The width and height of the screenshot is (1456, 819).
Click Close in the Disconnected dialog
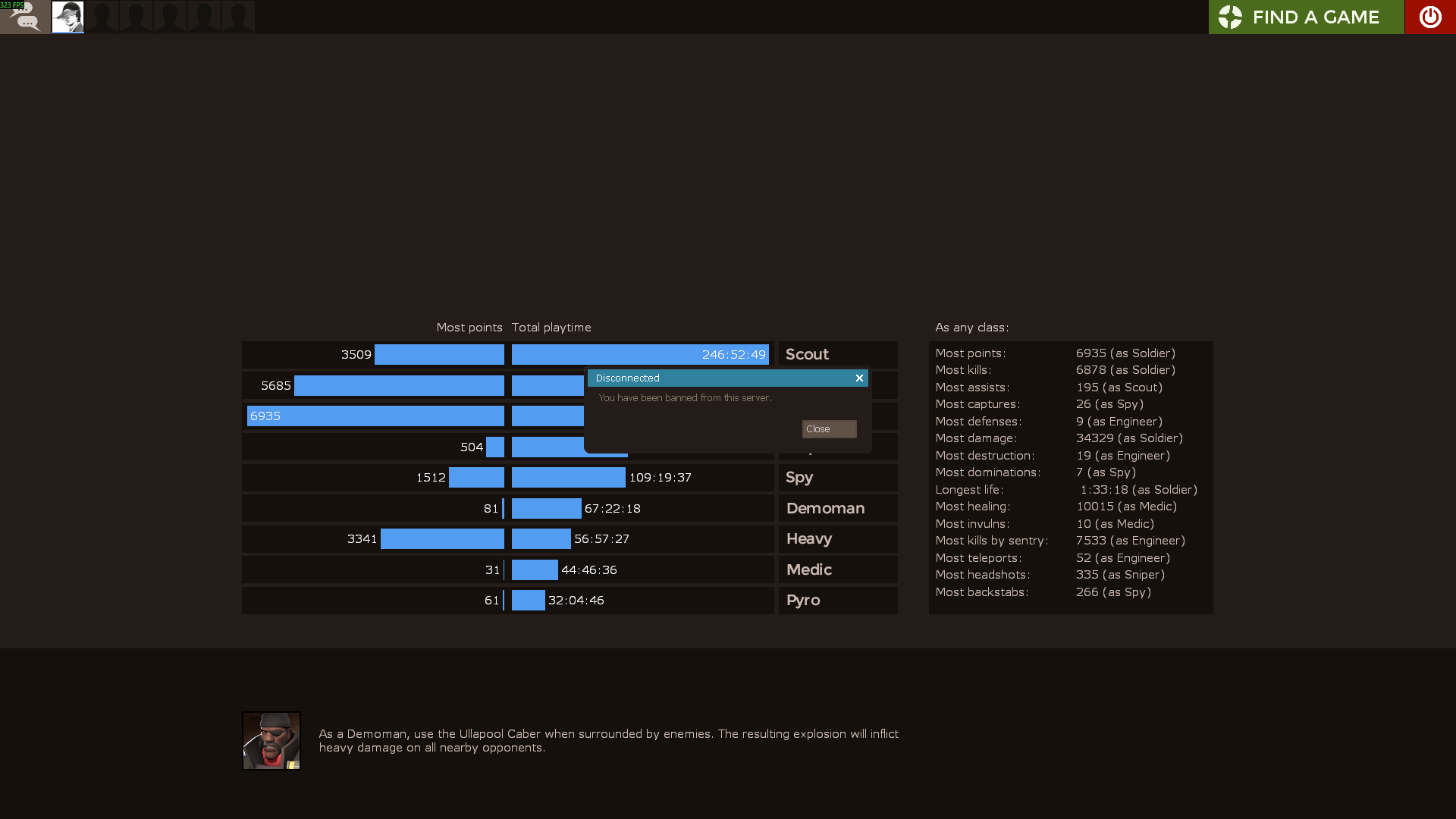coord(829,429)
